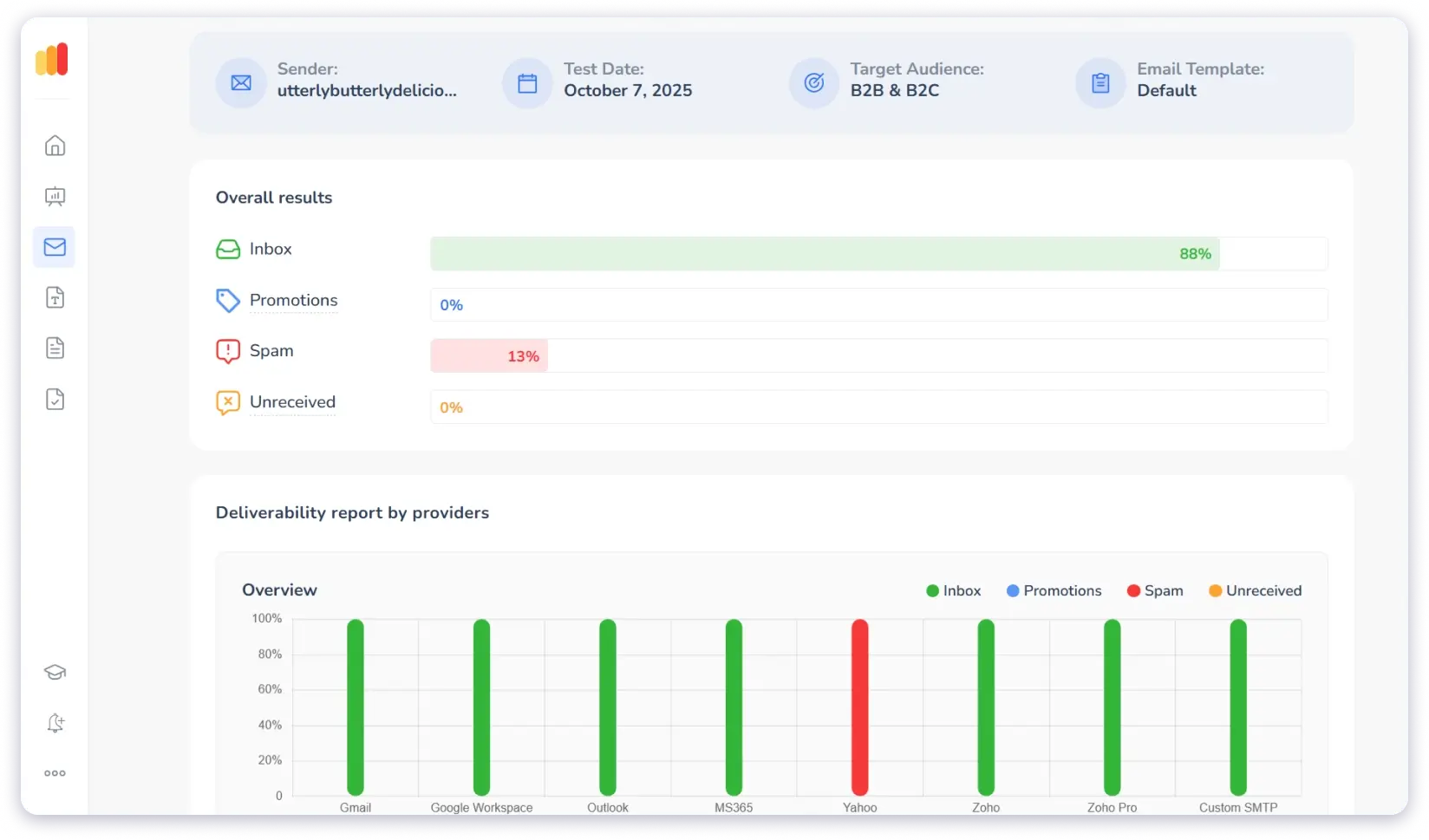Click the 88% Inbox progress bar

(824, 254)
